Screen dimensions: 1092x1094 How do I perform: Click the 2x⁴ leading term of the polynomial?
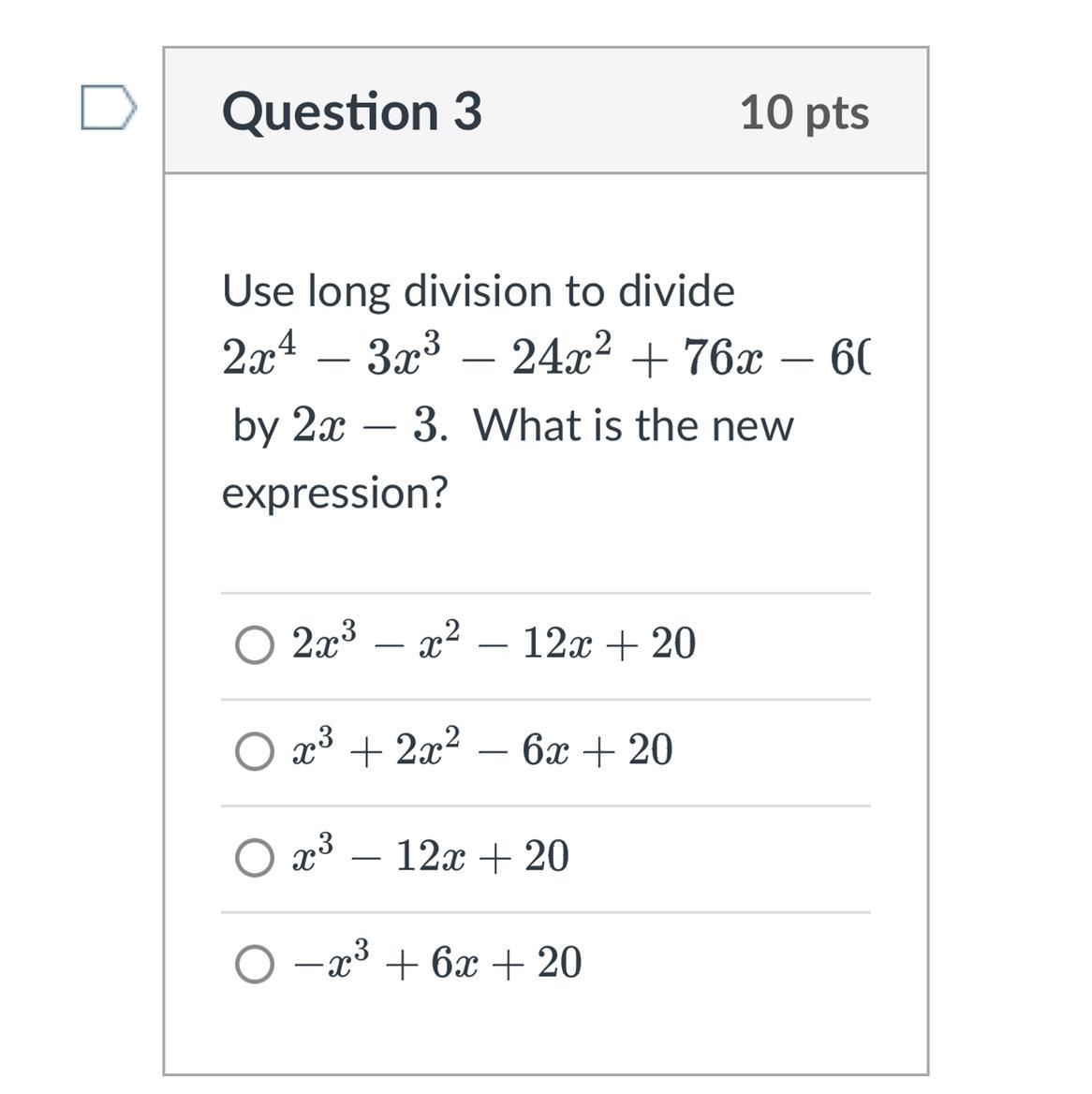(259, 357)
